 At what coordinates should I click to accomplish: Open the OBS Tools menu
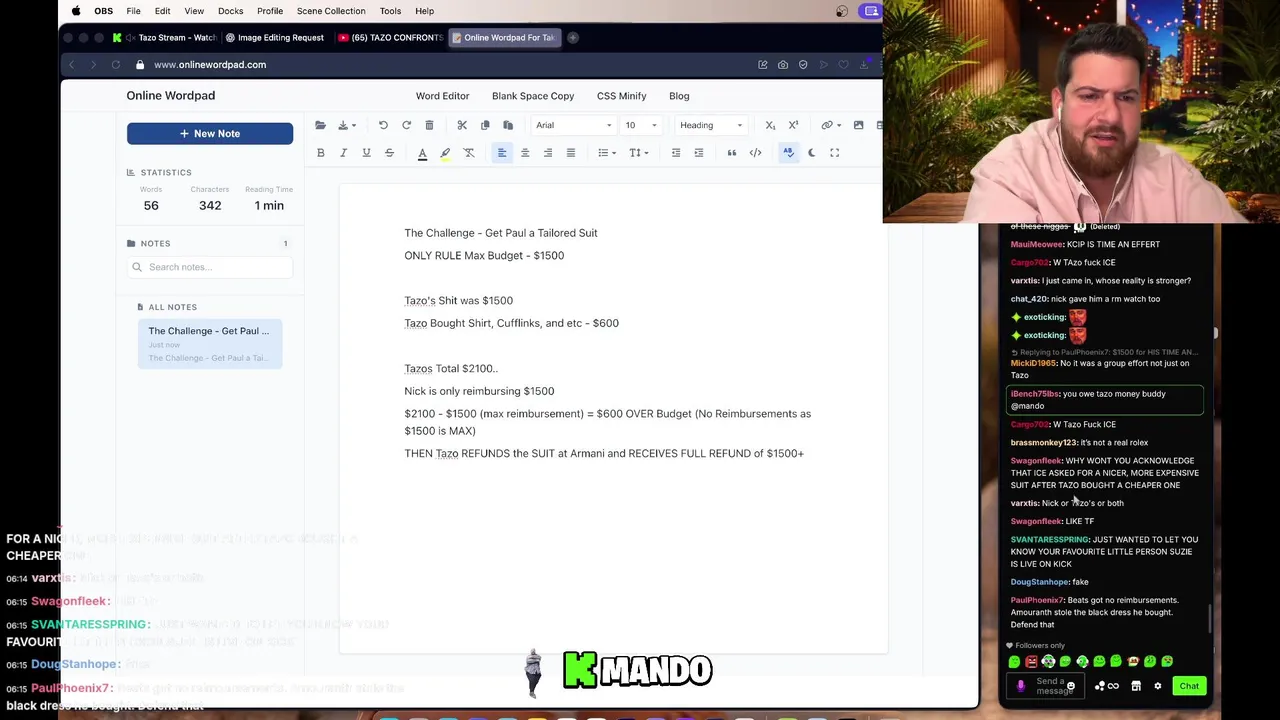point(390,11)
